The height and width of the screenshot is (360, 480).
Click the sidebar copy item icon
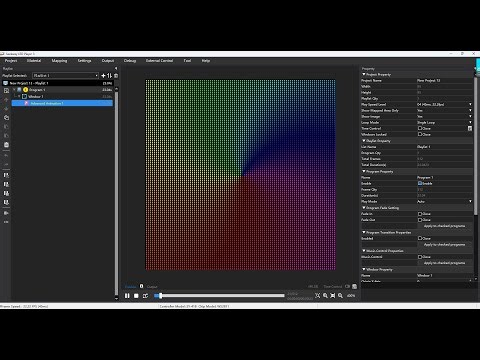pyautogui.click(x=6, y=118)
